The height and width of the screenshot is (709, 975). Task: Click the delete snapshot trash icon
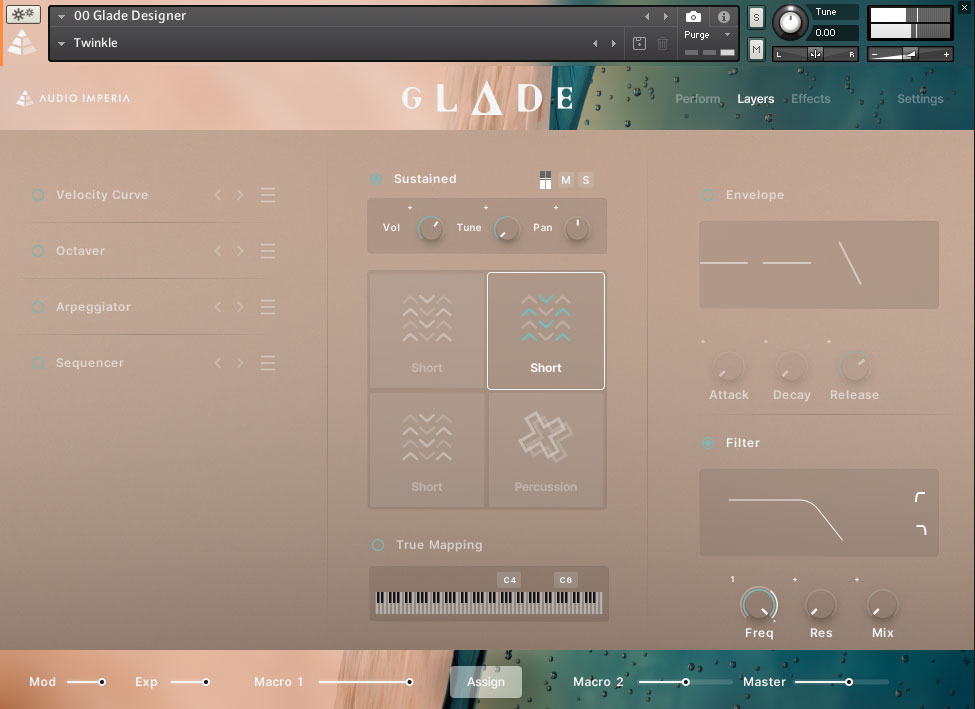tap(662, 44)
